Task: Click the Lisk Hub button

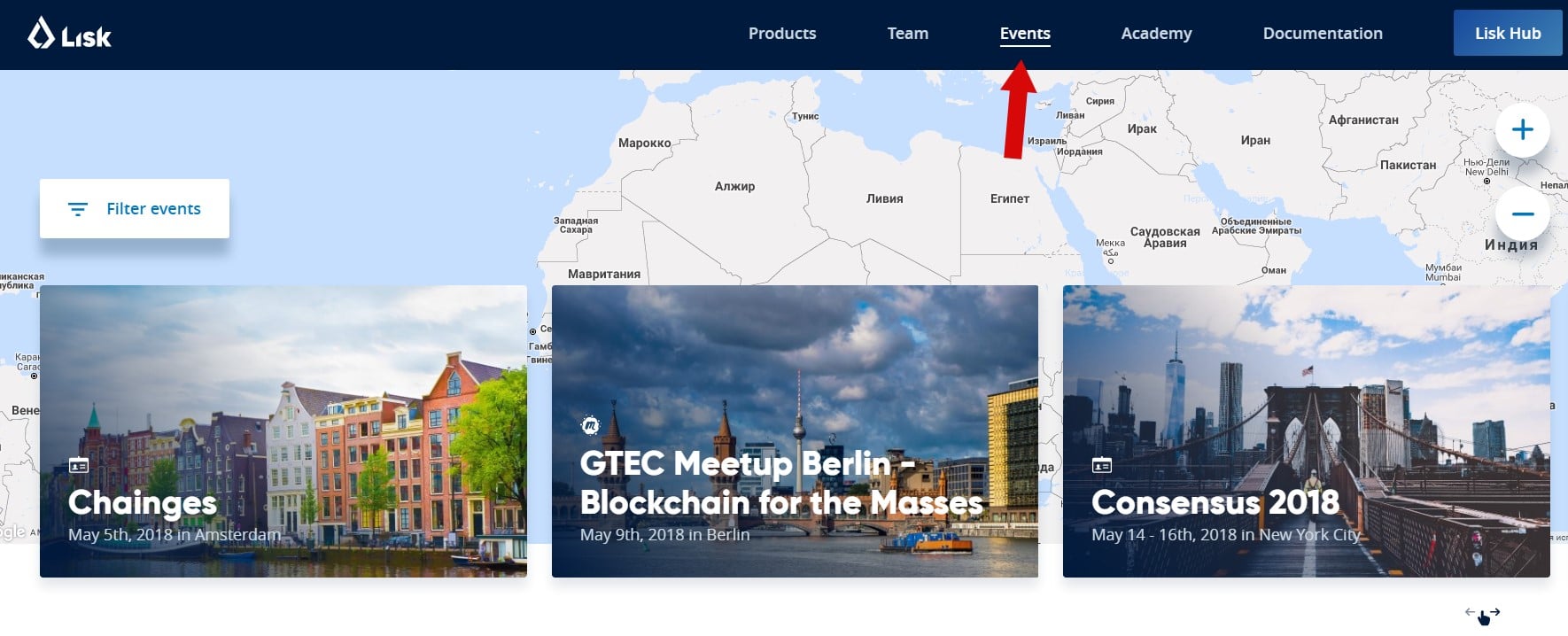Action: pos(1508,33)
